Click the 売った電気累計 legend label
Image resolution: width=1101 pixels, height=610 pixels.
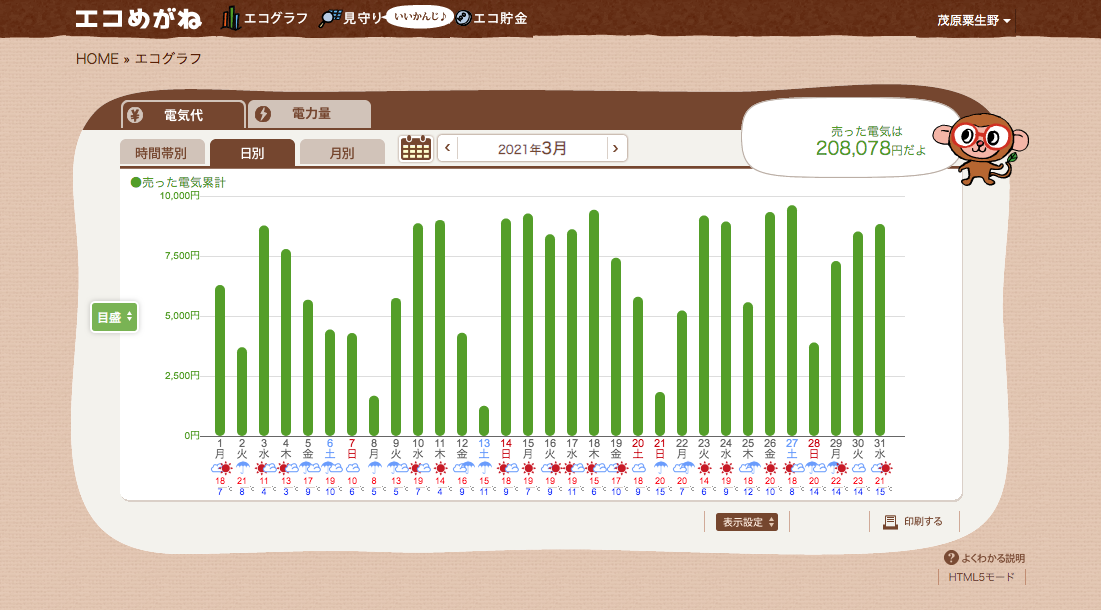pos(178,183)
